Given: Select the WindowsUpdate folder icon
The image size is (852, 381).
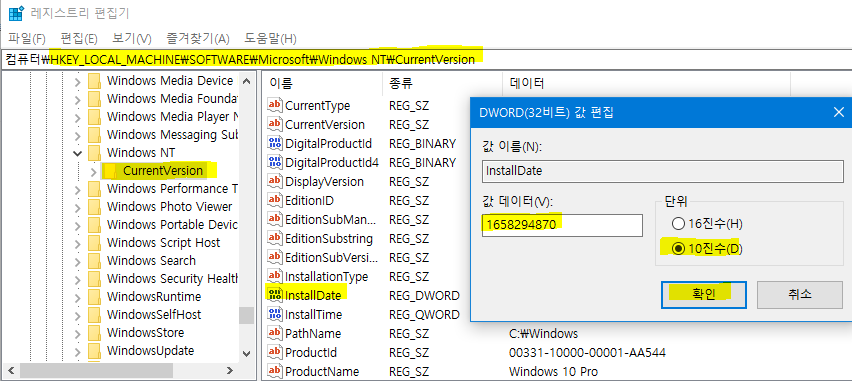Looking at the screenshot, I should click(x=95, y=351).
